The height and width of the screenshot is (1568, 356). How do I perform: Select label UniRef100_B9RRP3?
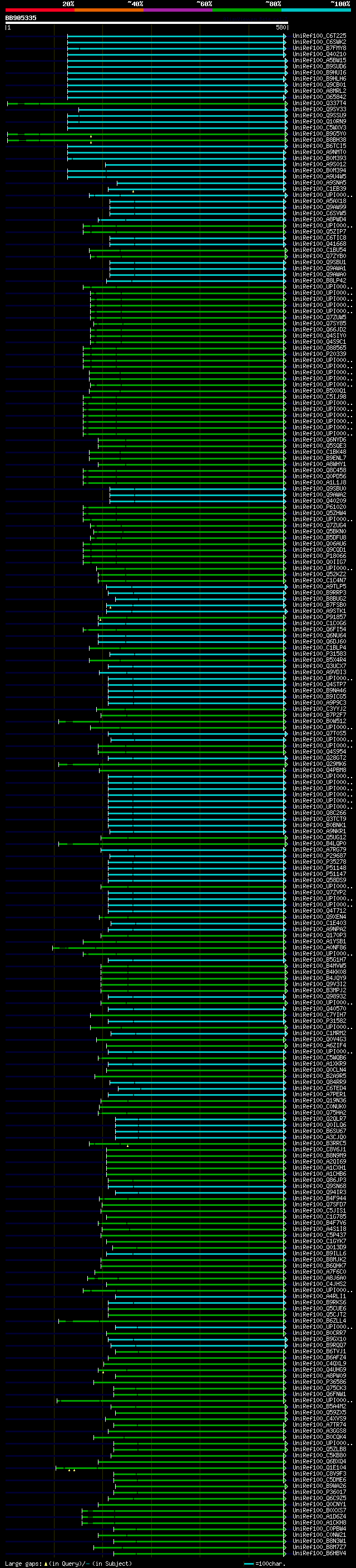[x=319, y=593]
